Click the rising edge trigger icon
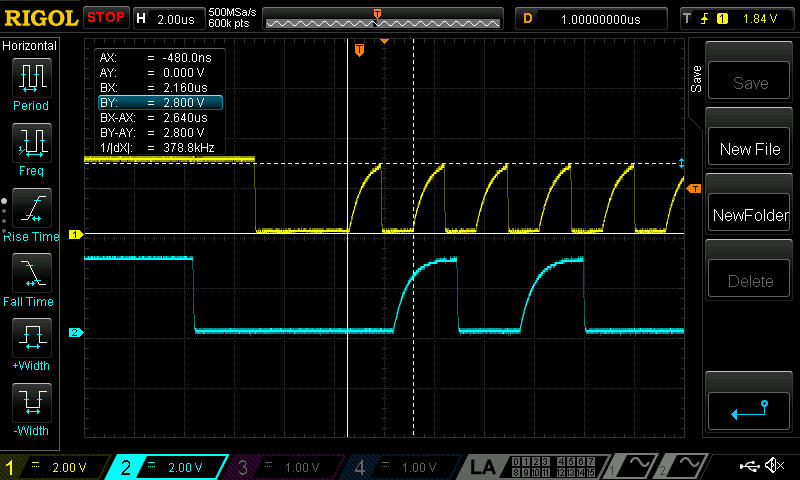Screen dimensions: 800x480 [x=705, y=19]
